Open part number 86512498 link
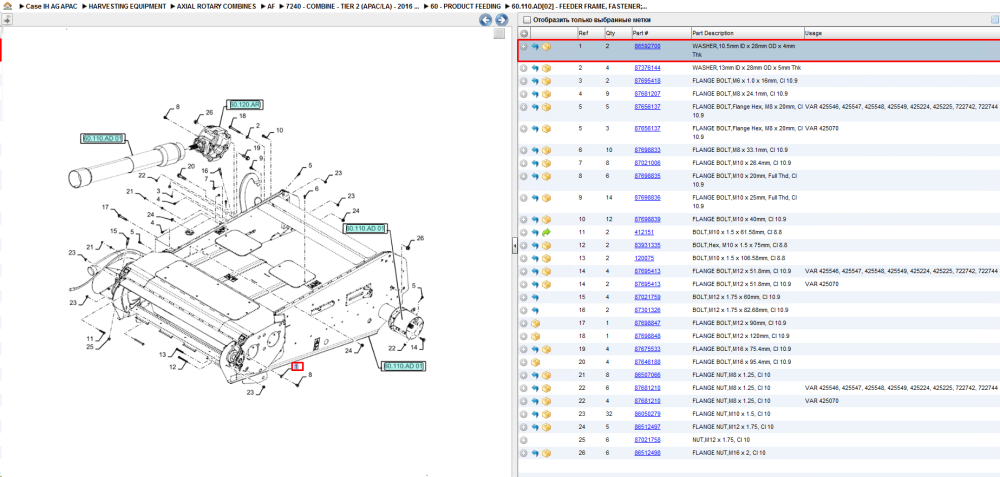The width and height of the screenshot is (1000, 477). 647,453
